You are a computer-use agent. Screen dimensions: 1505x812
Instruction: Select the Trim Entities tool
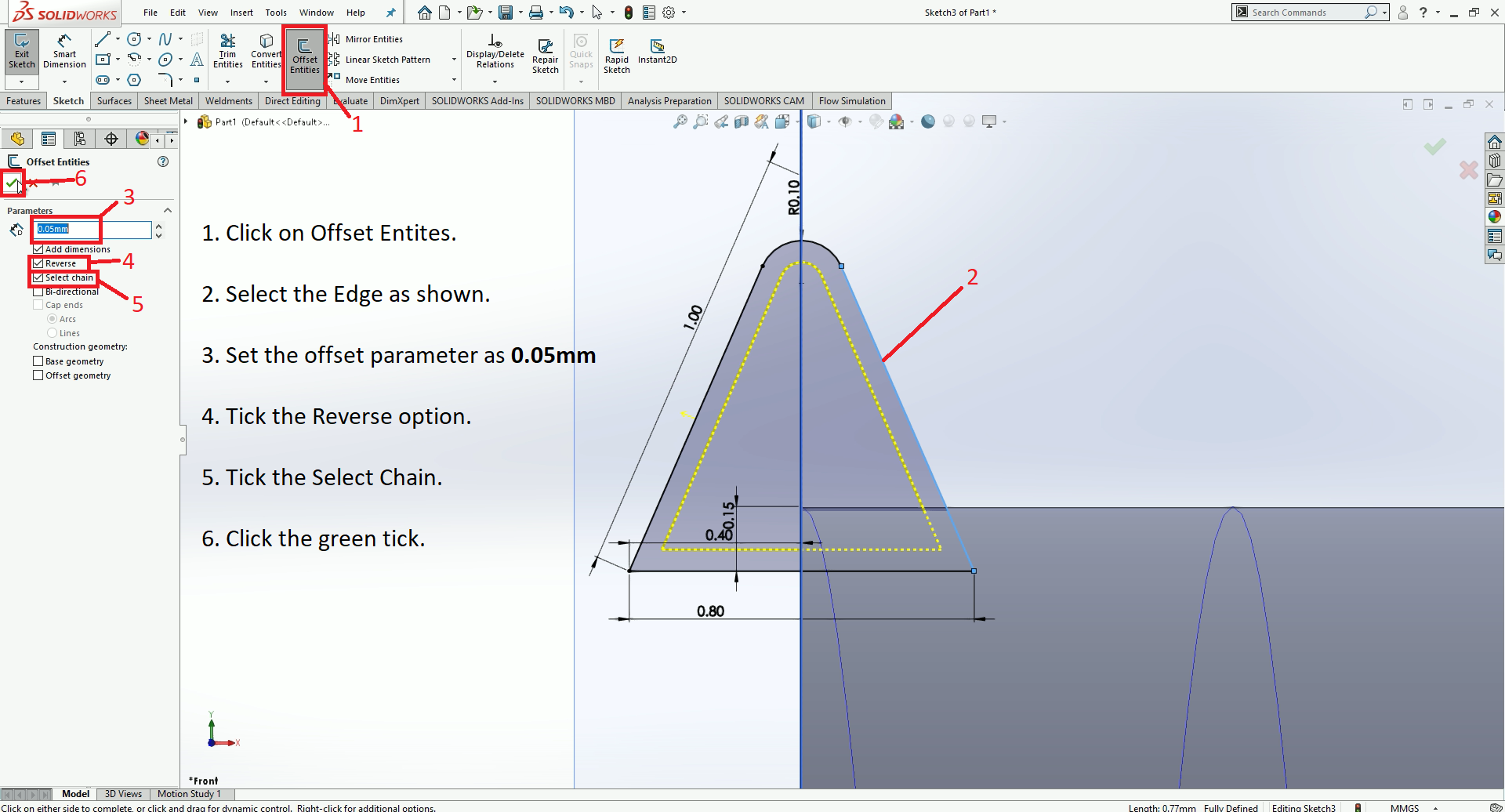click(228, 51)
